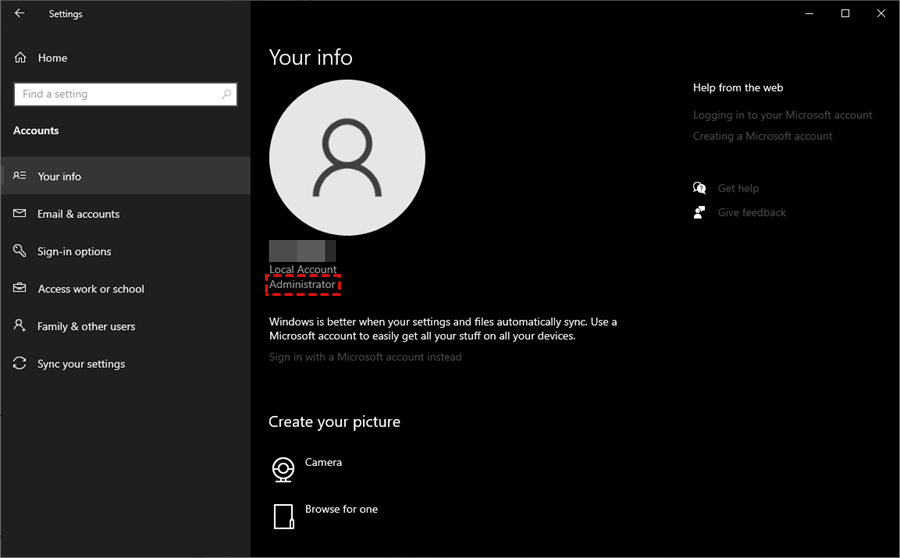
Task: Click the Sign-in options key icon
Action: tap(19, 251)
